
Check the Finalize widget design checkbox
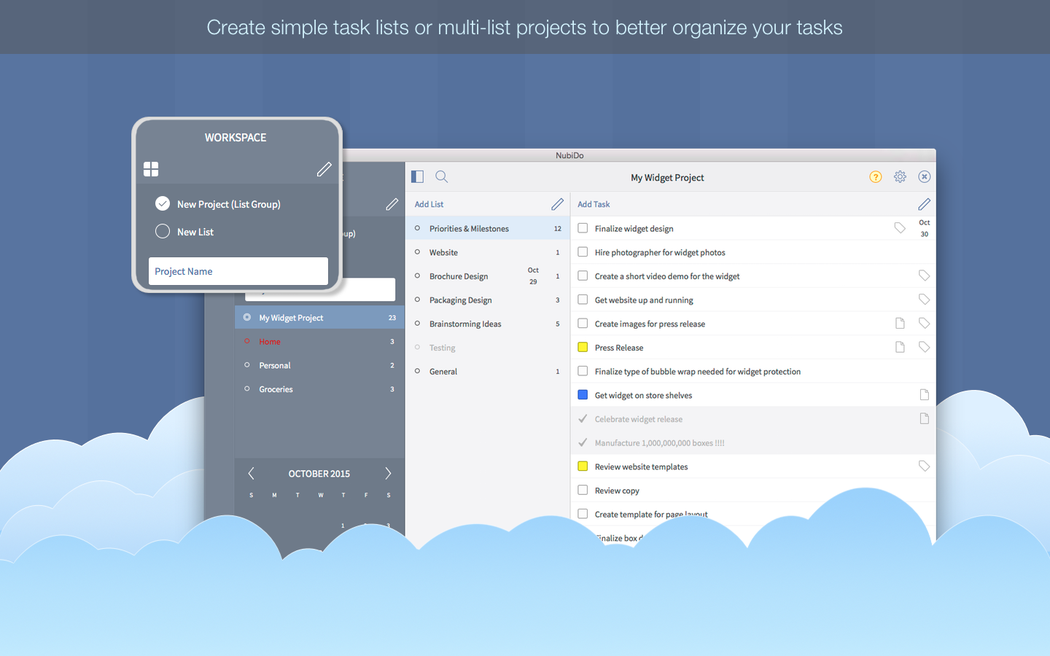point(583,228)
